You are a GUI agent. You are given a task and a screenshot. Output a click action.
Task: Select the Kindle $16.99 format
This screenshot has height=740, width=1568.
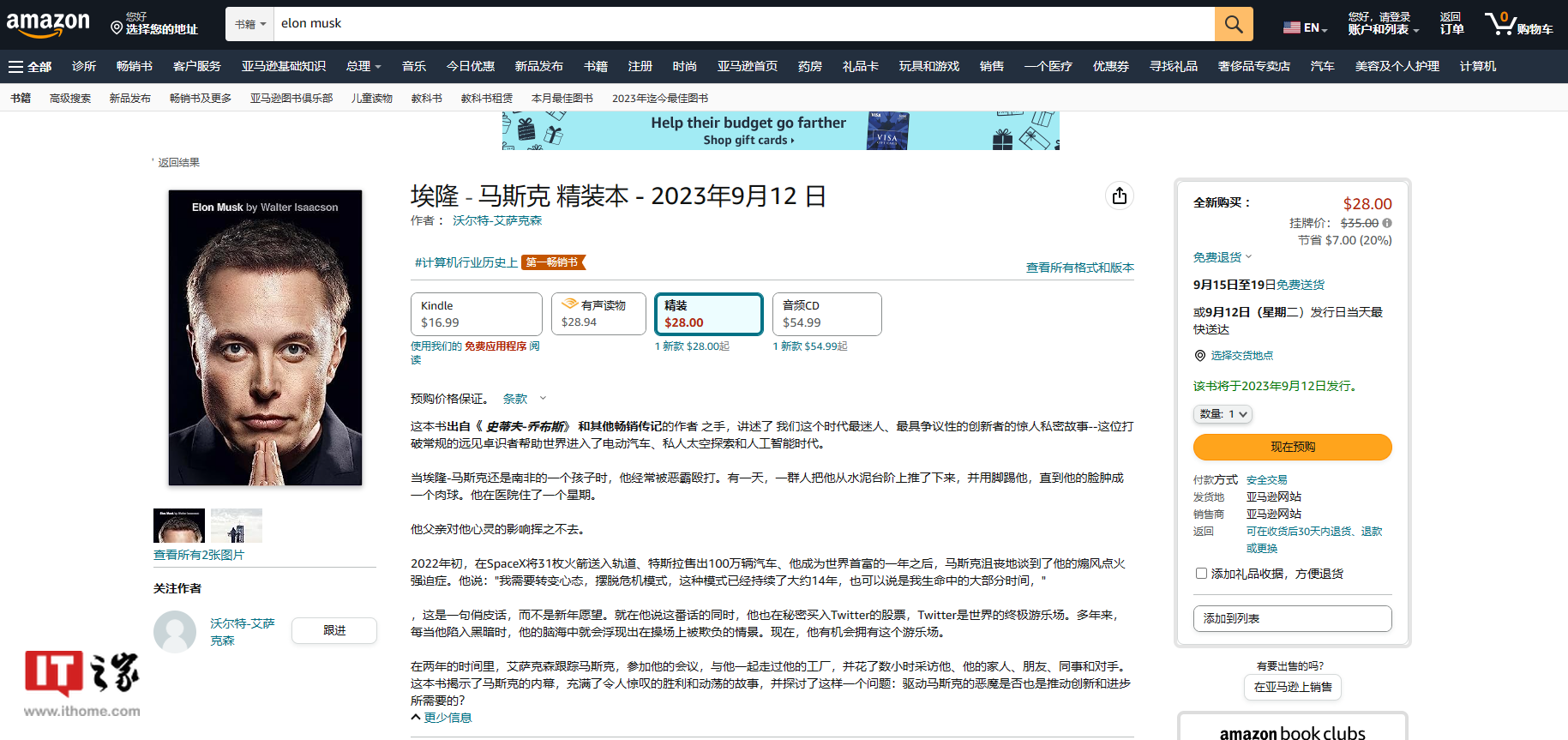(x=477, y=314)
